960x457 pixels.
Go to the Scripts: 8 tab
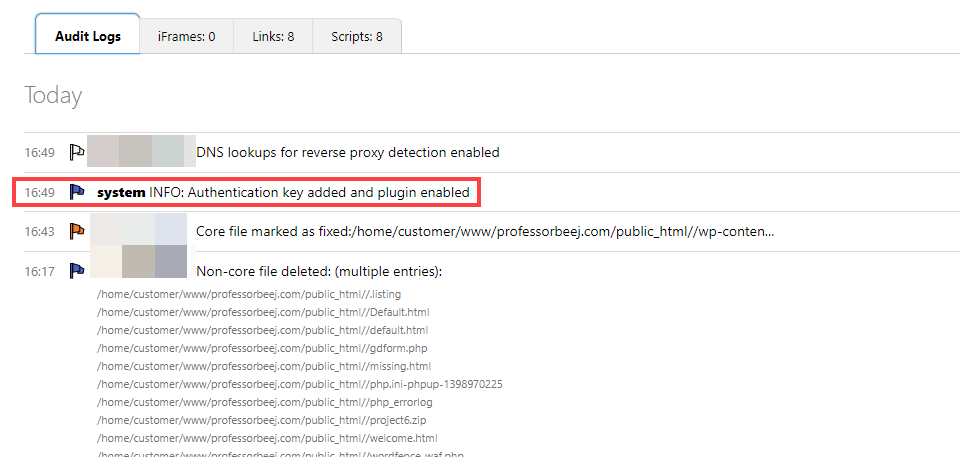(357, 36)
